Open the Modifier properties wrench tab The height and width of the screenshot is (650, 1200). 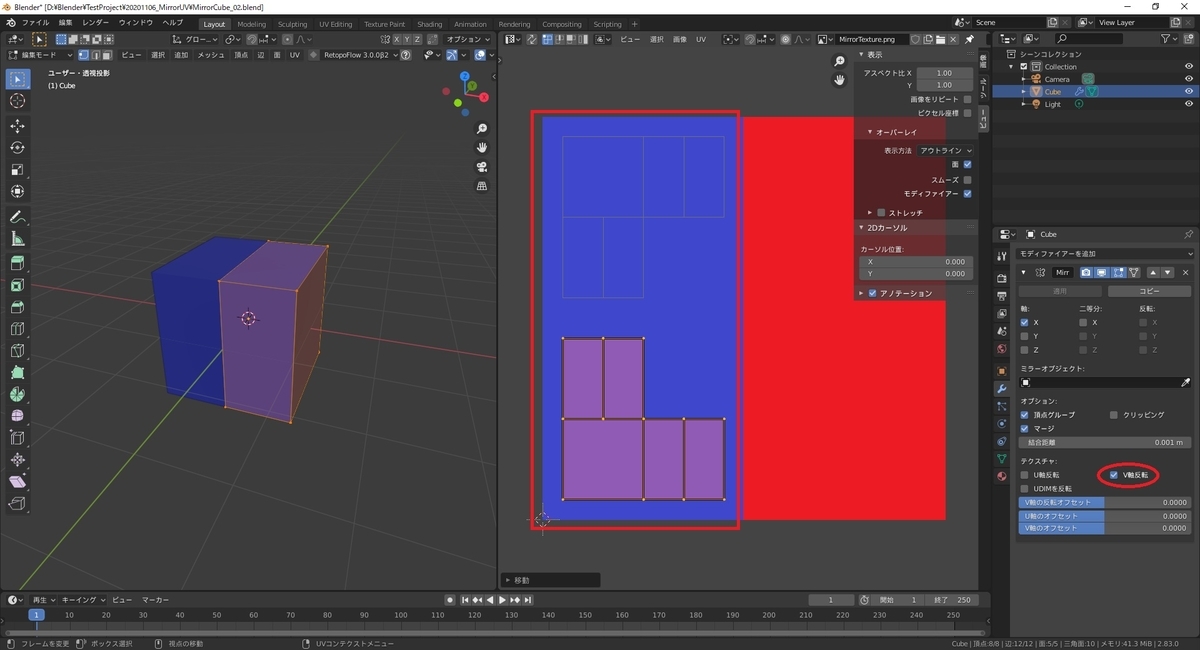[1002, 388]
